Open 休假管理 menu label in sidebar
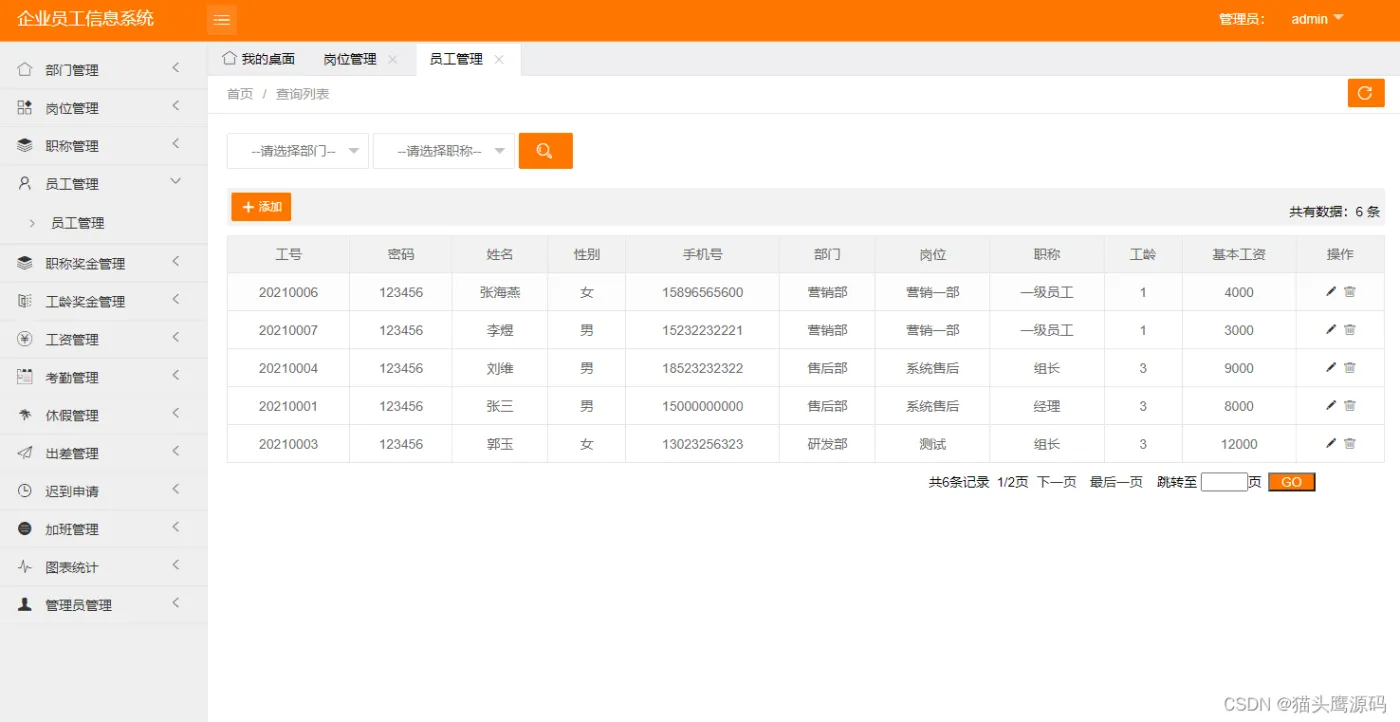The image size is (1400, 722). tap(72, 416)
